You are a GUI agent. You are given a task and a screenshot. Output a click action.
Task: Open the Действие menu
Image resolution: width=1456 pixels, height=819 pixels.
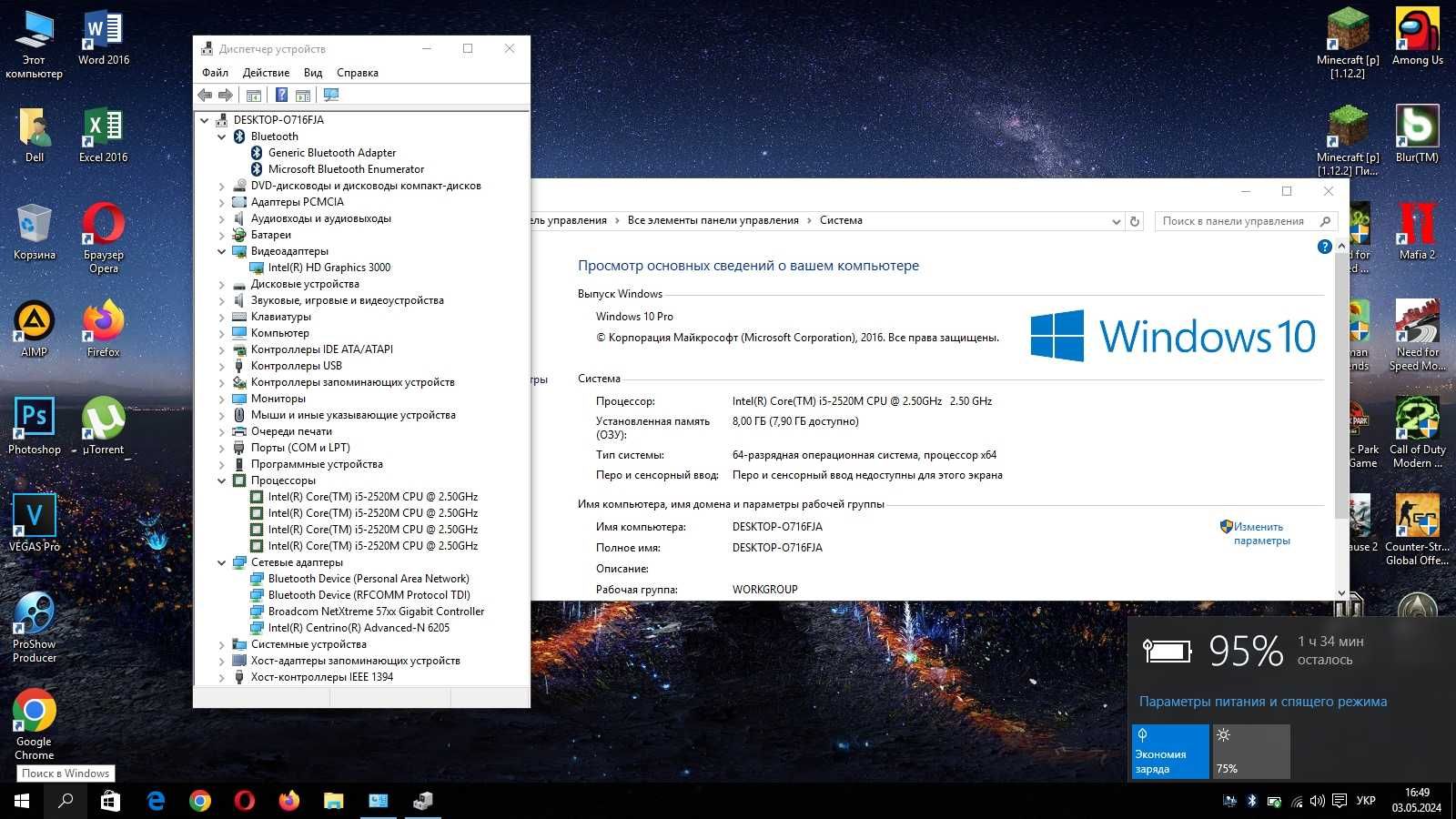[x=266, y=73]
